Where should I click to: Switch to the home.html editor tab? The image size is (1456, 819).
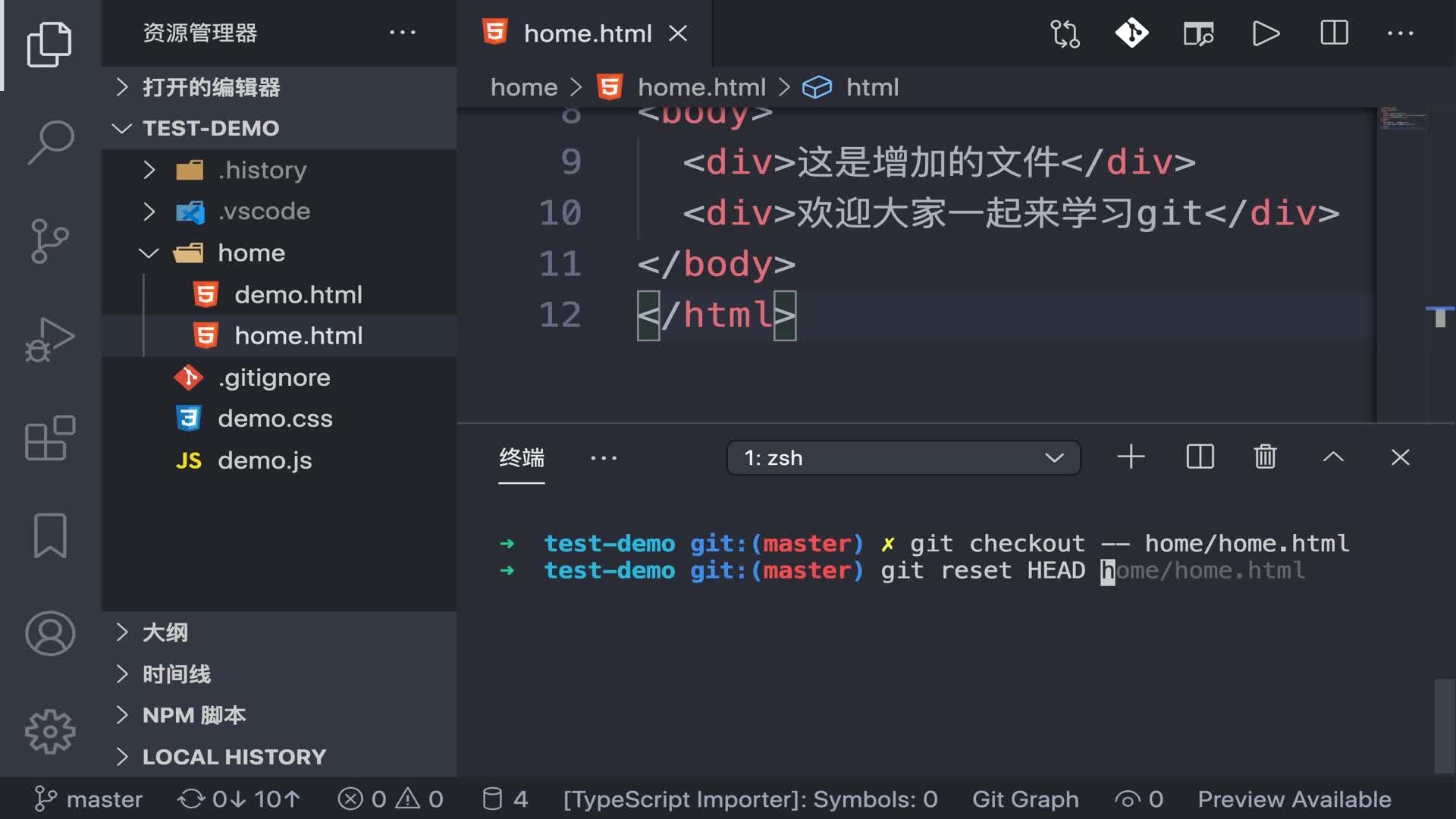click(x=587, y=33)
